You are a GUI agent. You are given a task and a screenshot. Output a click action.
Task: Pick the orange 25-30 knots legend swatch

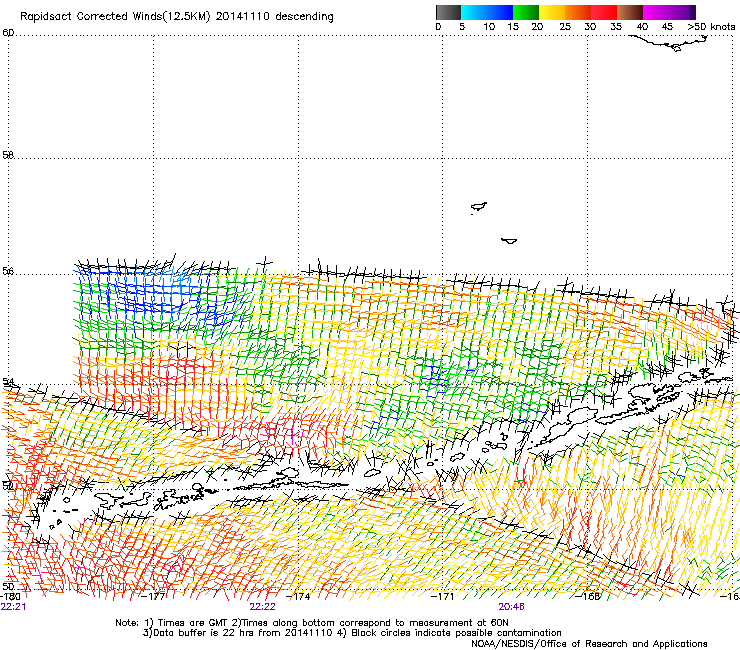578,12
